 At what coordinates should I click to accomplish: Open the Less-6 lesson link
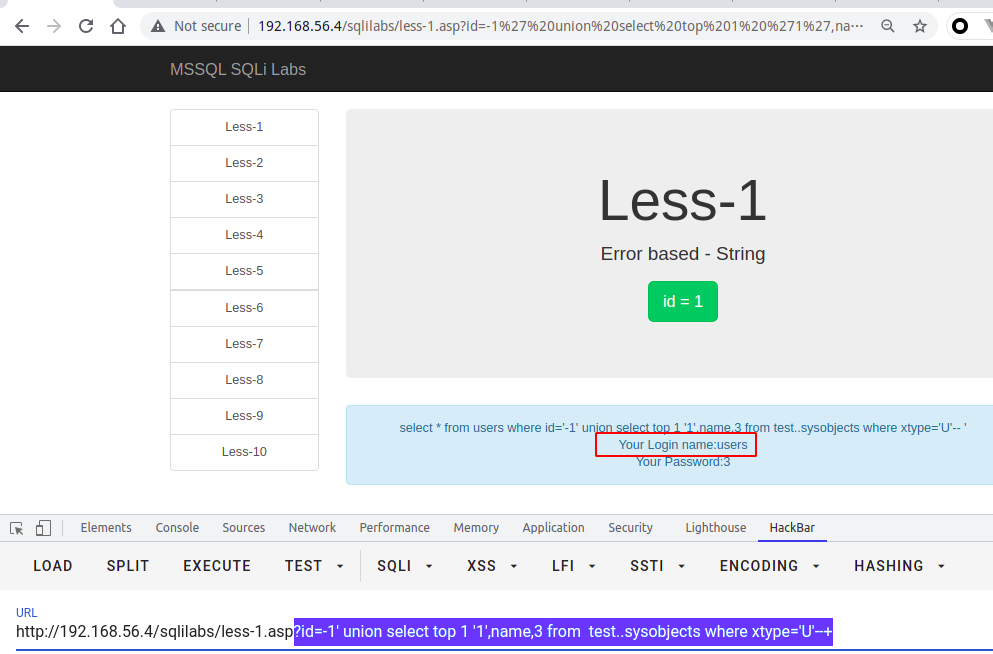pos(244,308)
